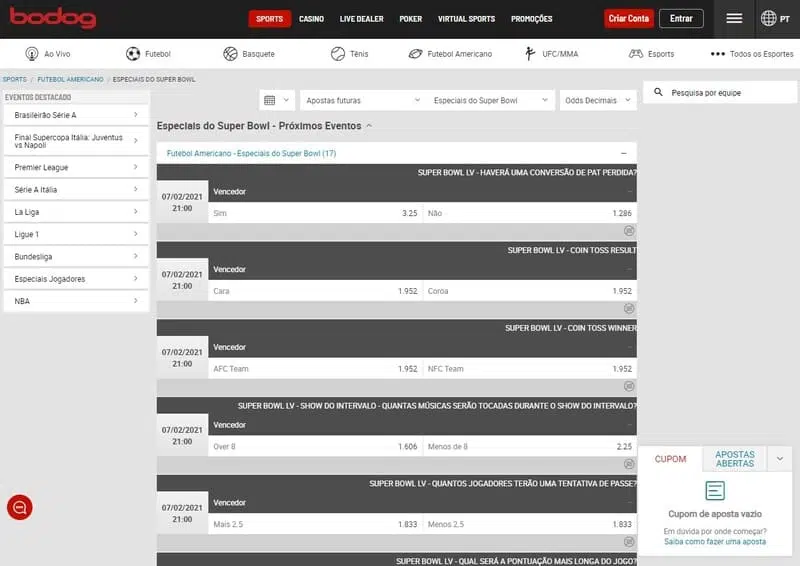
Task: Open the hamburger menu icon
Action: pyautogui.click(x=734, y=18)
